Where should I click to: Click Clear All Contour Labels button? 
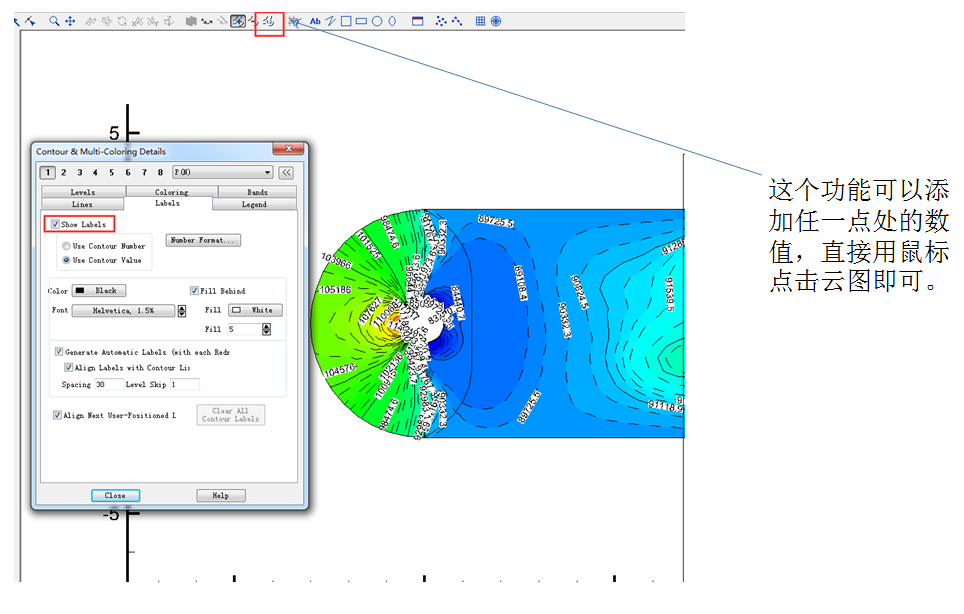coord(231,415)
